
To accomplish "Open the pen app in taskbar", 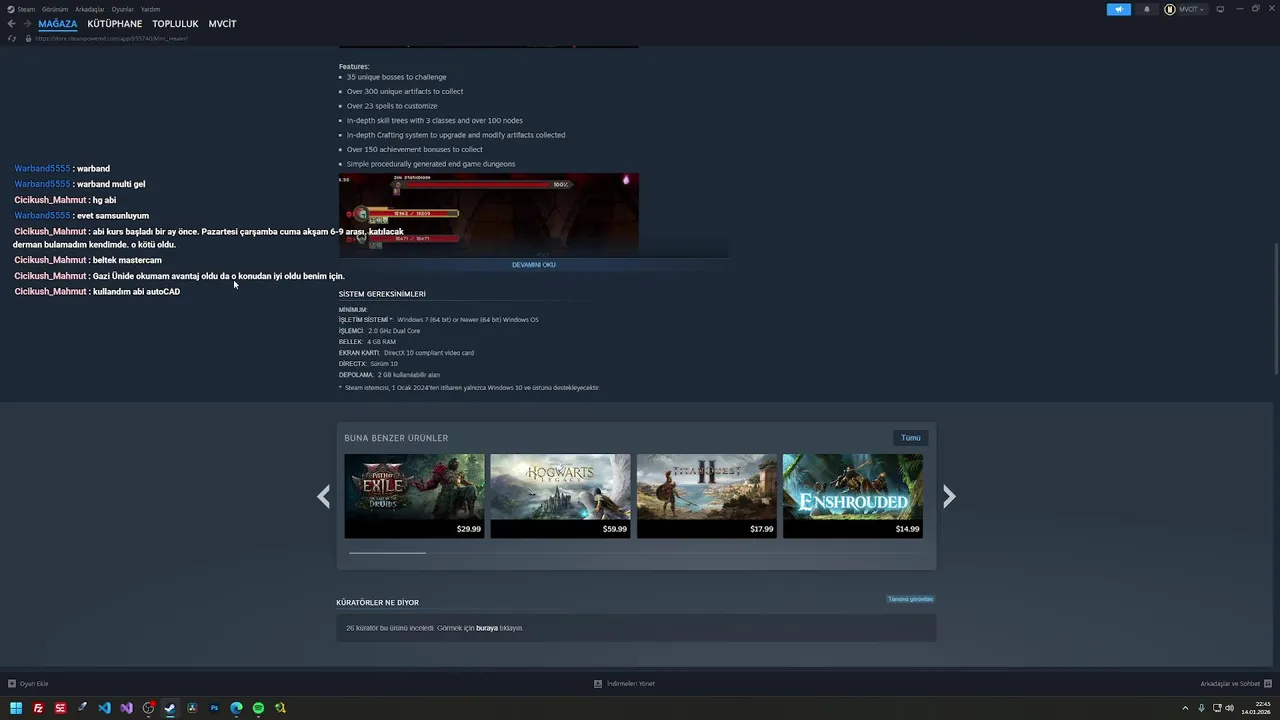I will click(x=82, y=708).
